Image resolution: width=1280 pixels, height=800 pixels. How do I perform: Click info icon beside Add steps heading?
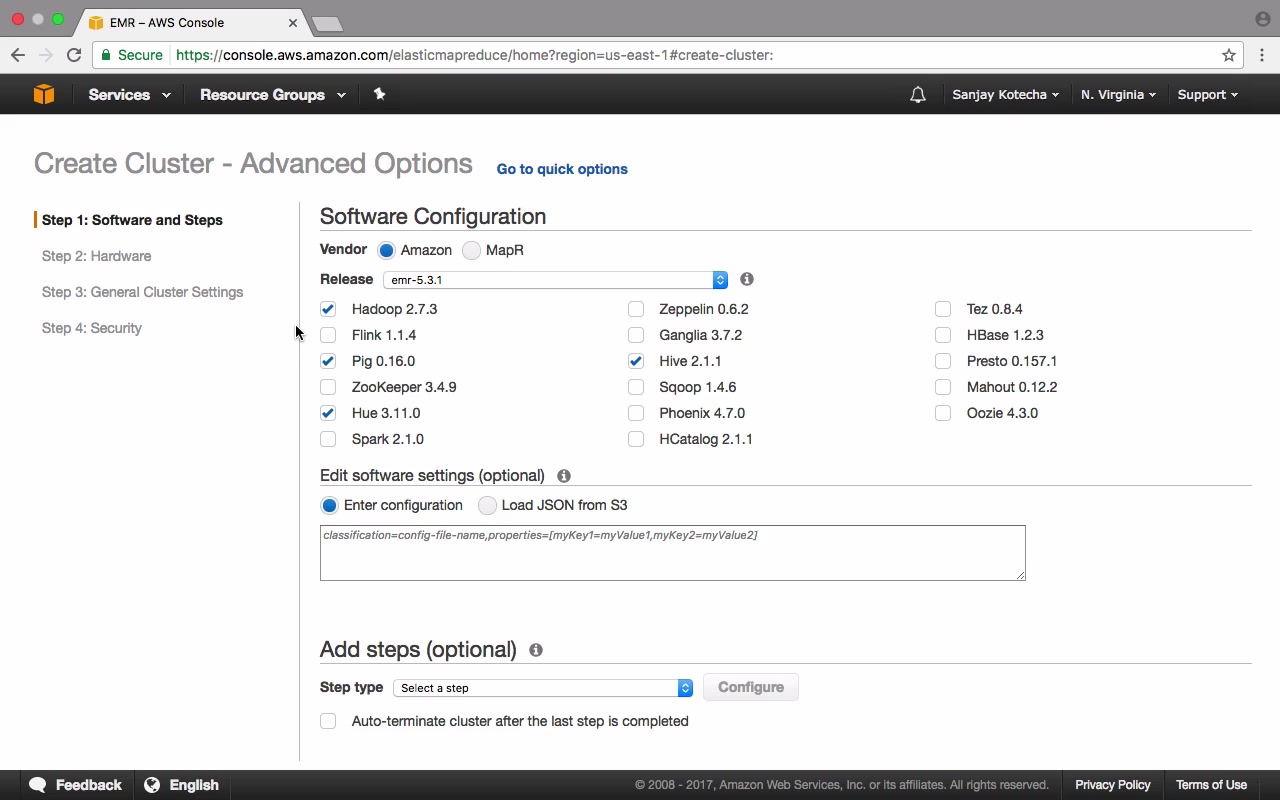(536, 650)
